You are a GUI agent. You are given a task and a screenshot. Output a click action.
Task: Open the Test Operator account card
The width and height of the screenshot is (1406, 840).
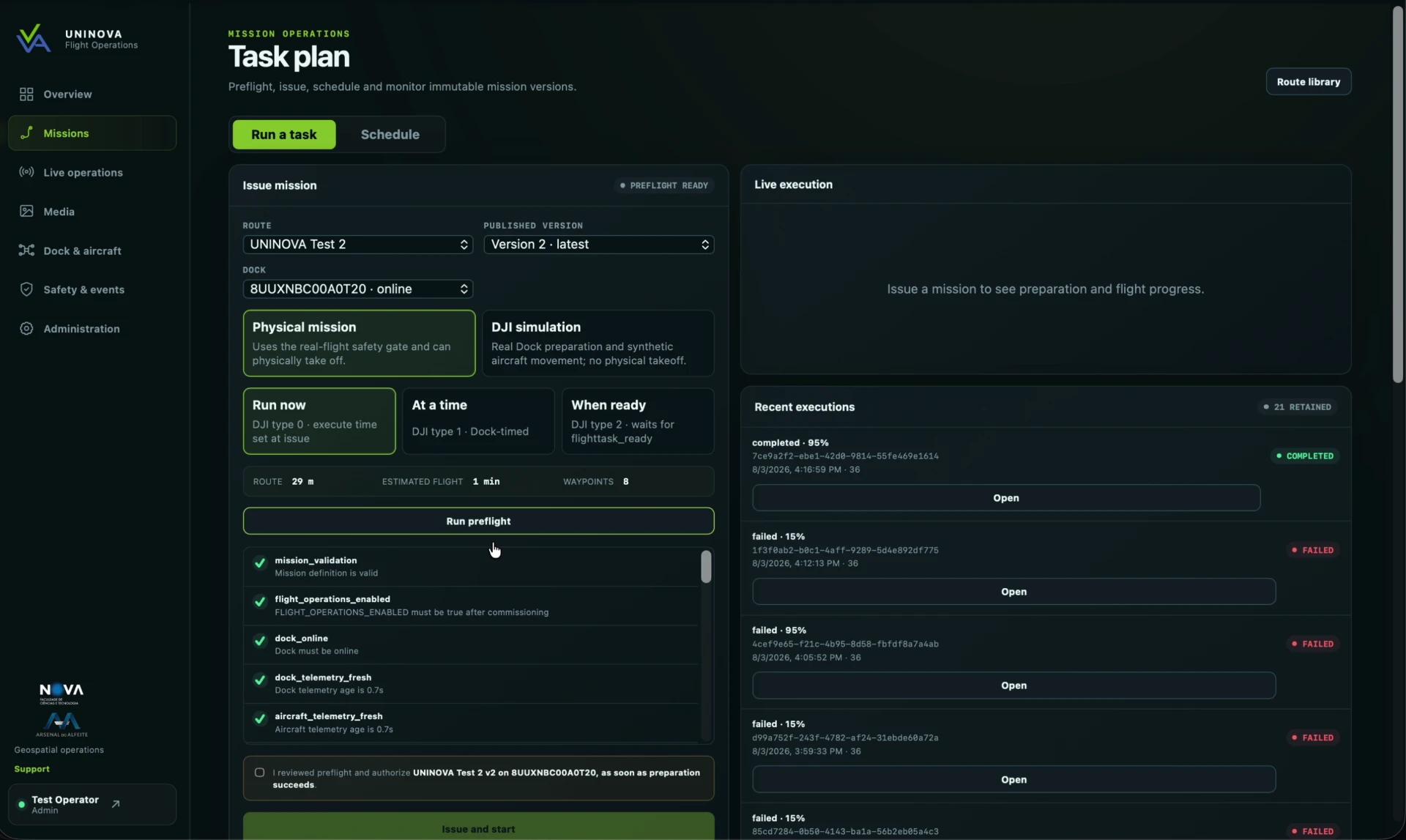coord(92,804)
